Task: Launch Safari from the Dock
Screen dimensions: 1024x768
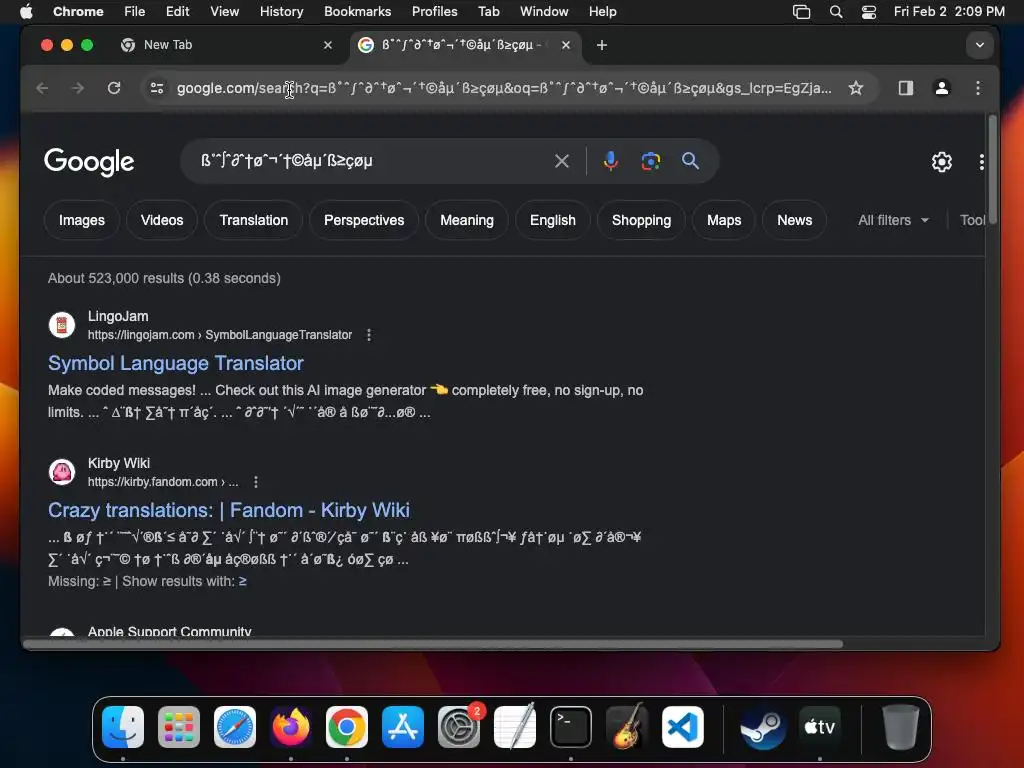Action: coord(235,727)
